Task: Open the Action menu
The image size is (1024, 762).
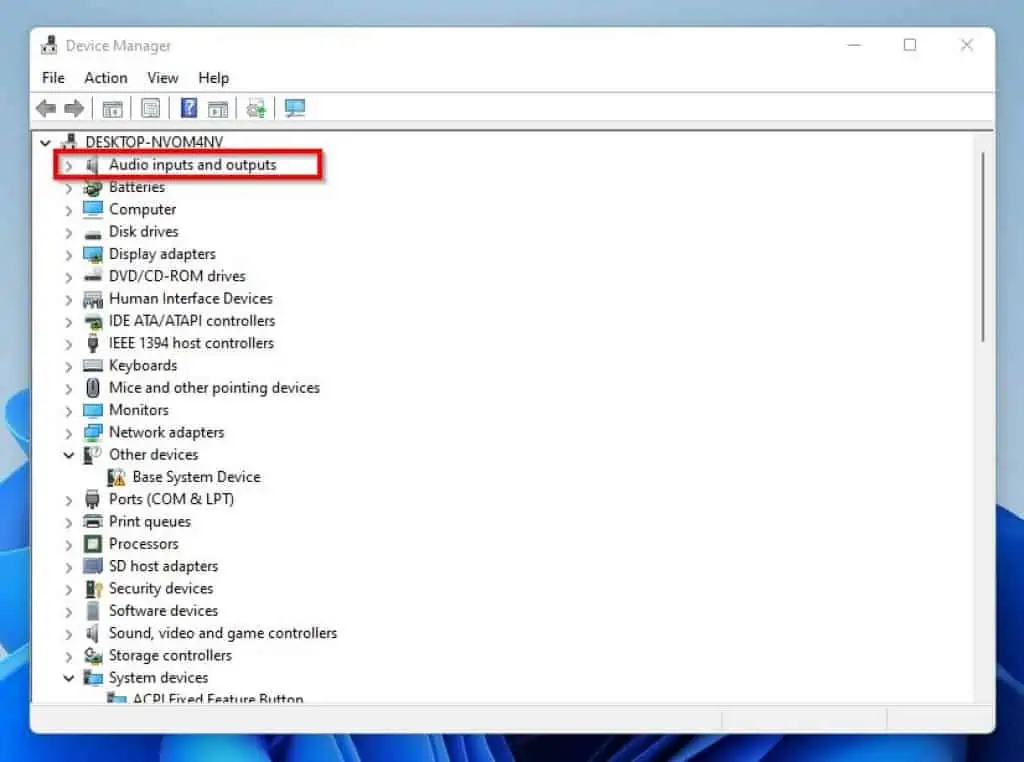Action: 105,77
